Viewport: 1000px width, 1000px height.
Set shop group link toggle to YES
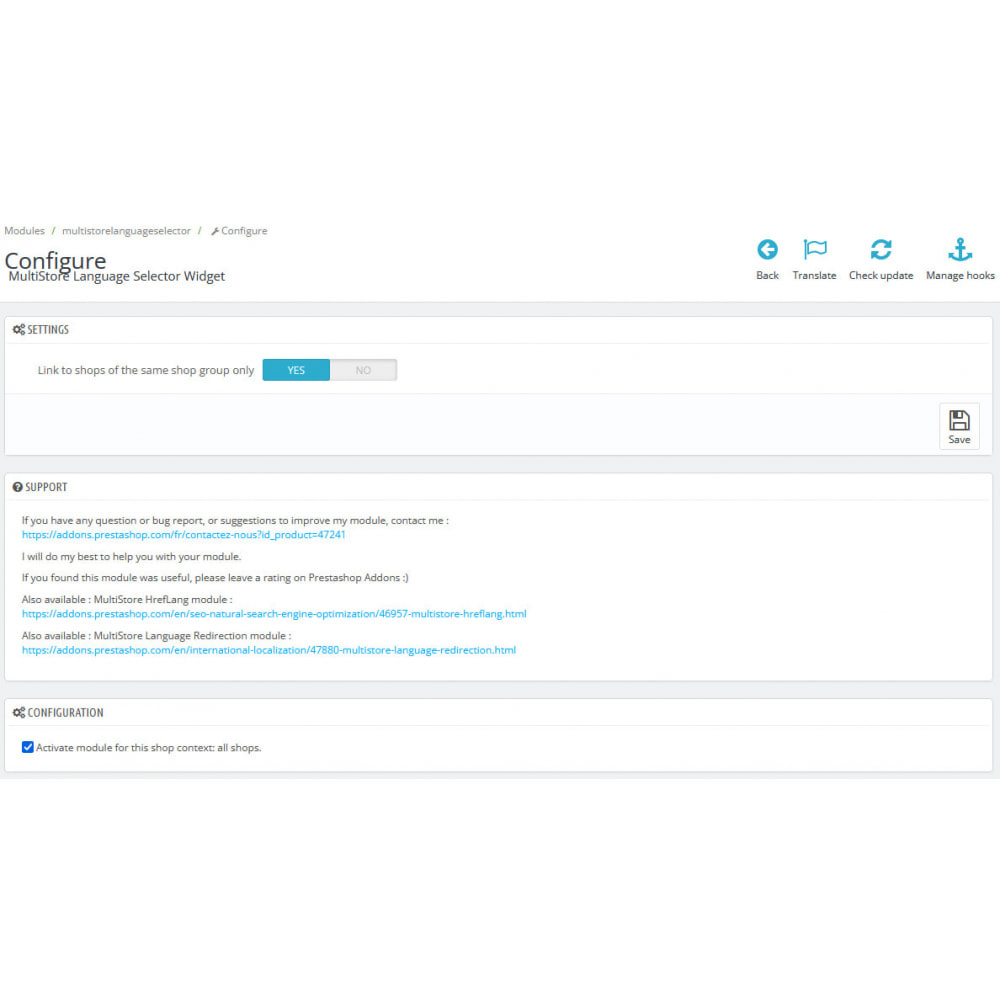296,370
